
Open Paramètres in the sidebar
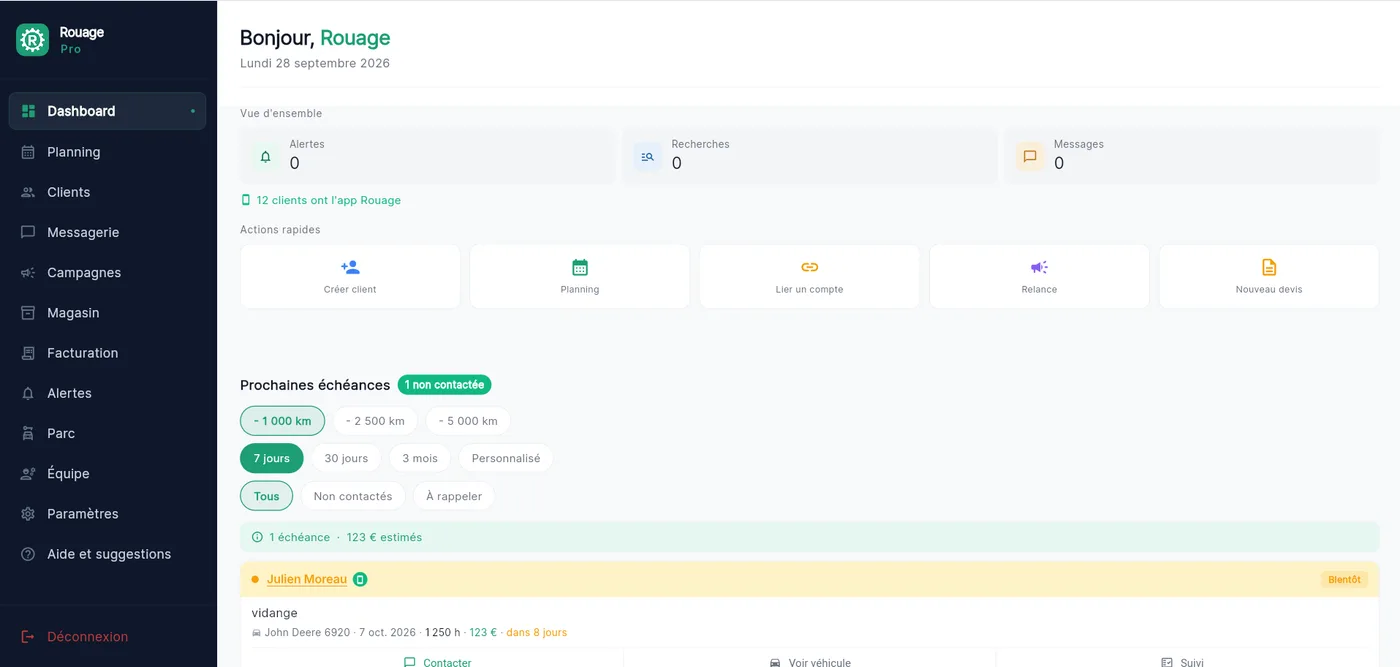pos(107,514)
